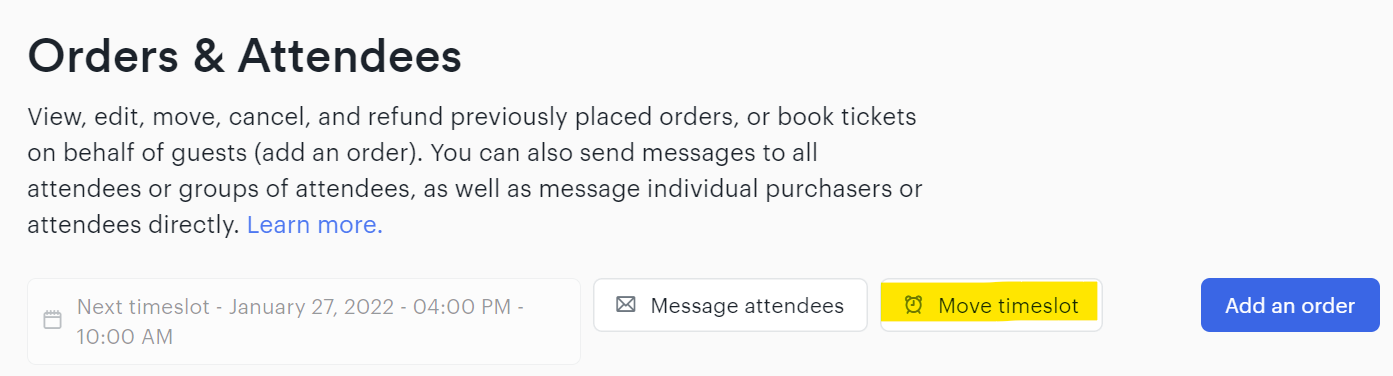Screen dimensions: 1393x376
Task: Expand the timeslot picker showing 04:00 PM
Action: point(304,321)
